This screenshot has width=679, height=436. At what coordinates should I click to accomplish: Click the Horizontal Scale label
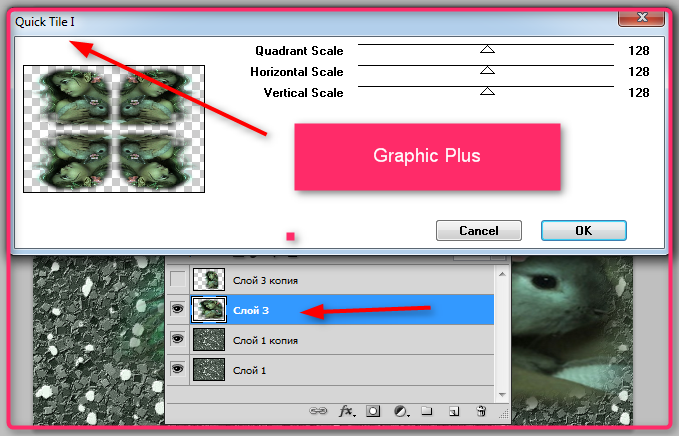coord(297,72)
